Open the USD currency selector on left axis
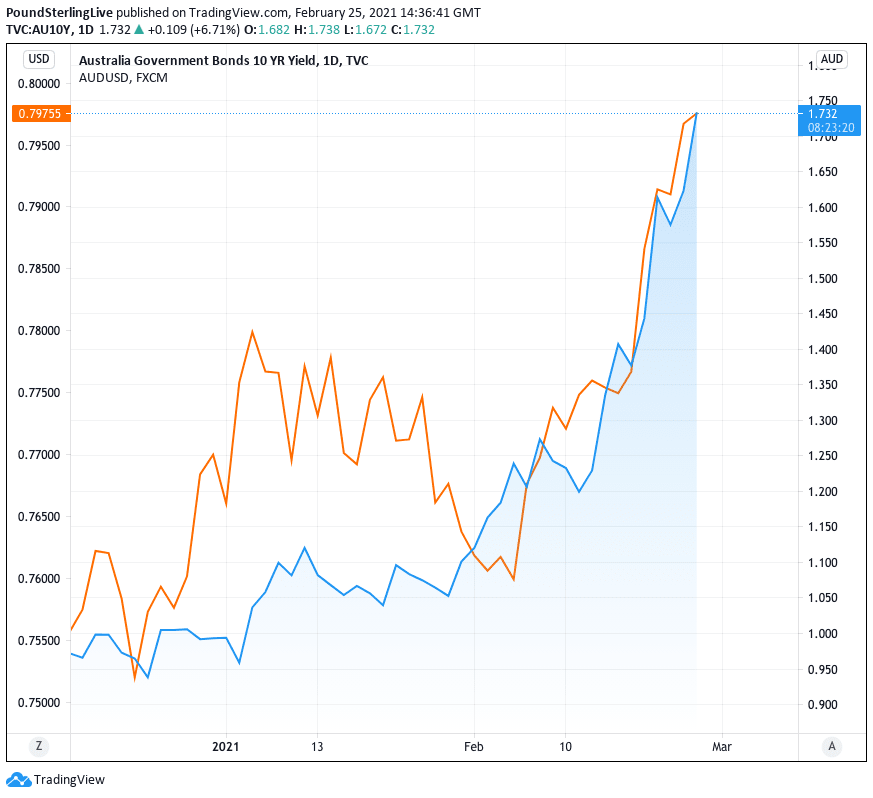This screenshot has height=798, width=873. point(39,59)
